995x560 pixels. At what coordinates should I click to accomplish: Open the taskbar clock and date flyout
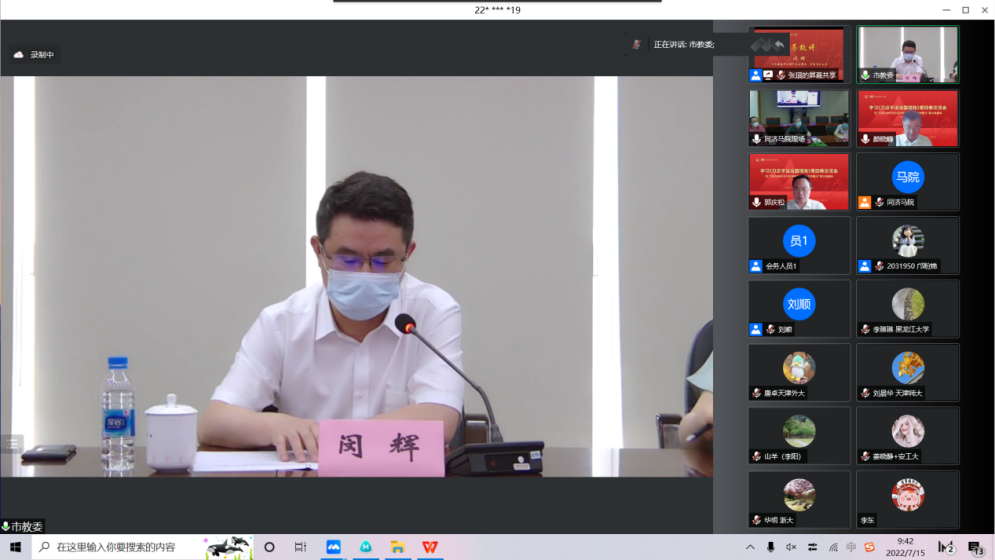coord(905,547)
